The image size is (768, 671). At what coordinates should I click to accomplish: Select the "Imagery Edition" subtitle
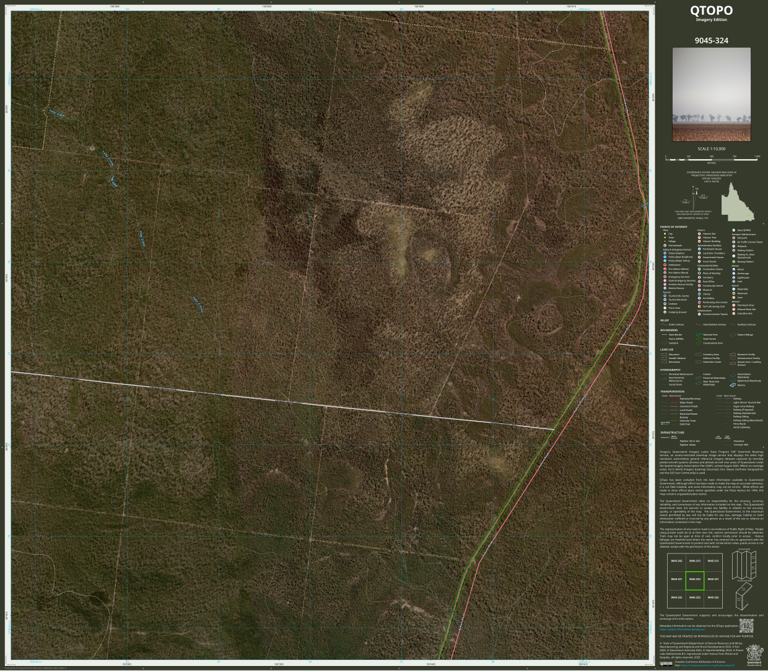[711, 20]
